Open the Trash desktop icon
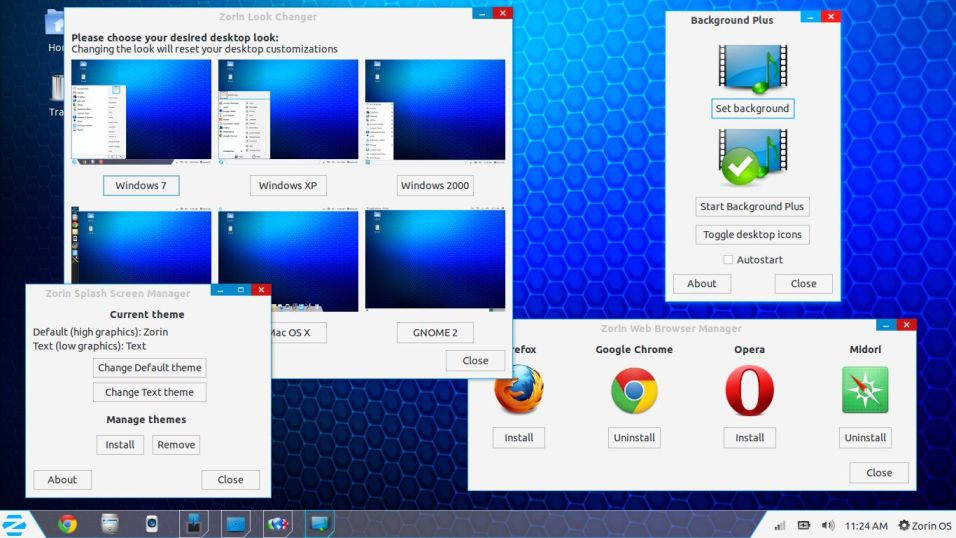Screen dimensions: 956x538 tap(56, 96)
